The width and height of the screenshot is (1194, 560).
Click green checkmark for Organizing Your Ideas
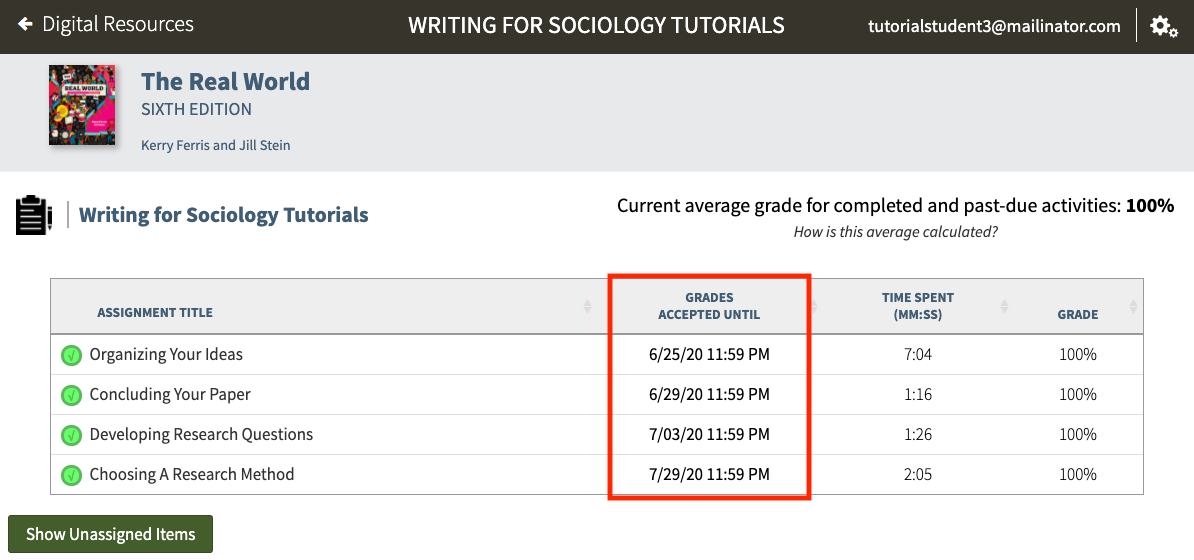(x=71, y=355)
